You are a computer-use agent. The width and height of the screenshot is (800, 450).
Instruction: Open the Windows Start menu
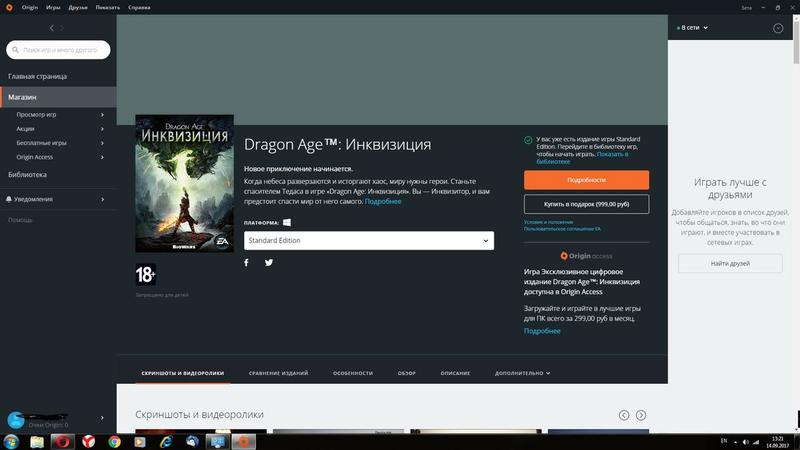(x=11, y=441)
